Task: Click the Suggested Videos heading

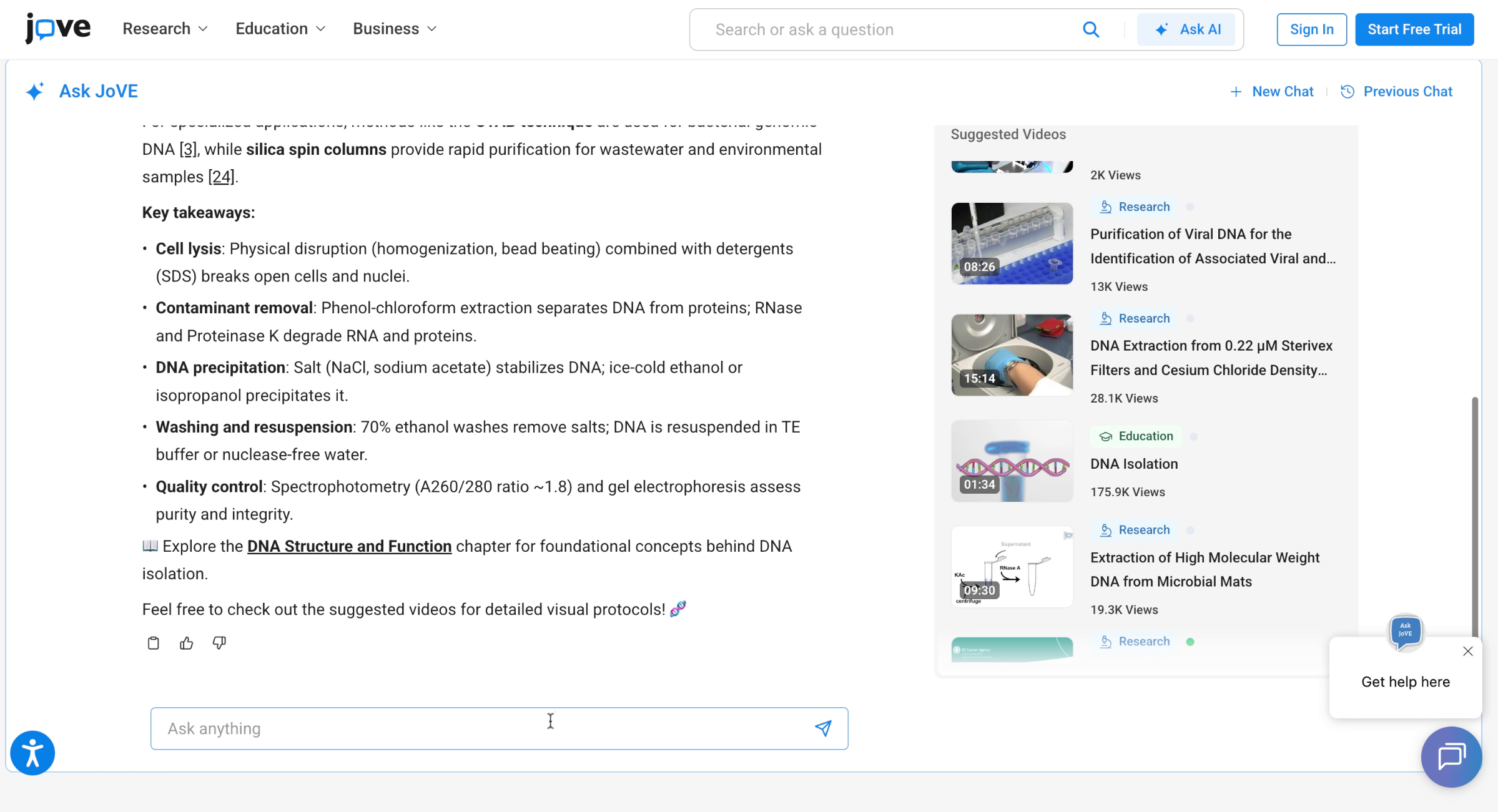Action: click(x=1008, y=134)
